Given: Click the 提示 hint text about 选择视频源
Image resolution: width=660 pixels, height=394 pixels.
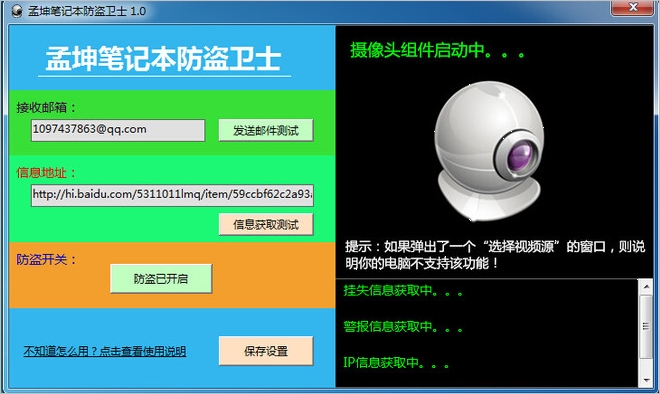Looking at the screenshot, I should pos(495,255).
